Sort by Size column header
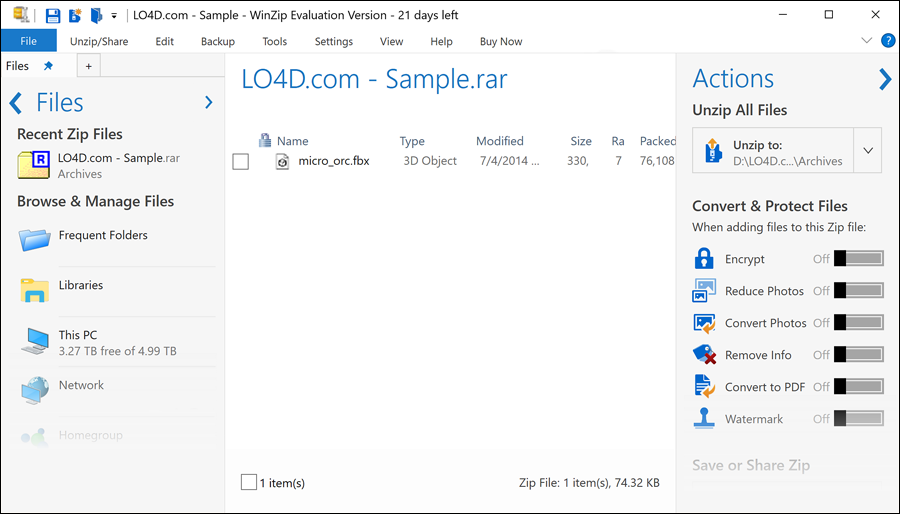 581,141
